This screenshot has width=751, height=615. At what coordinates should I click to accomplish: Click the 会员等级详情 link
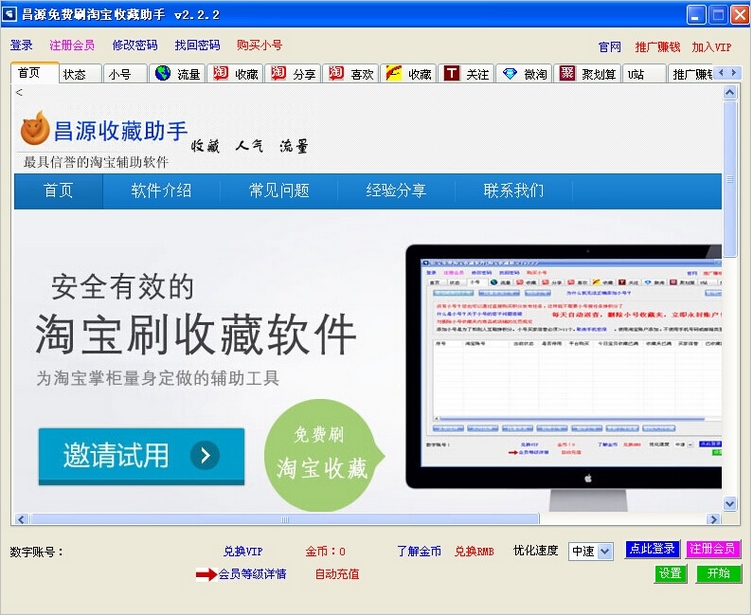click(252, 574)
